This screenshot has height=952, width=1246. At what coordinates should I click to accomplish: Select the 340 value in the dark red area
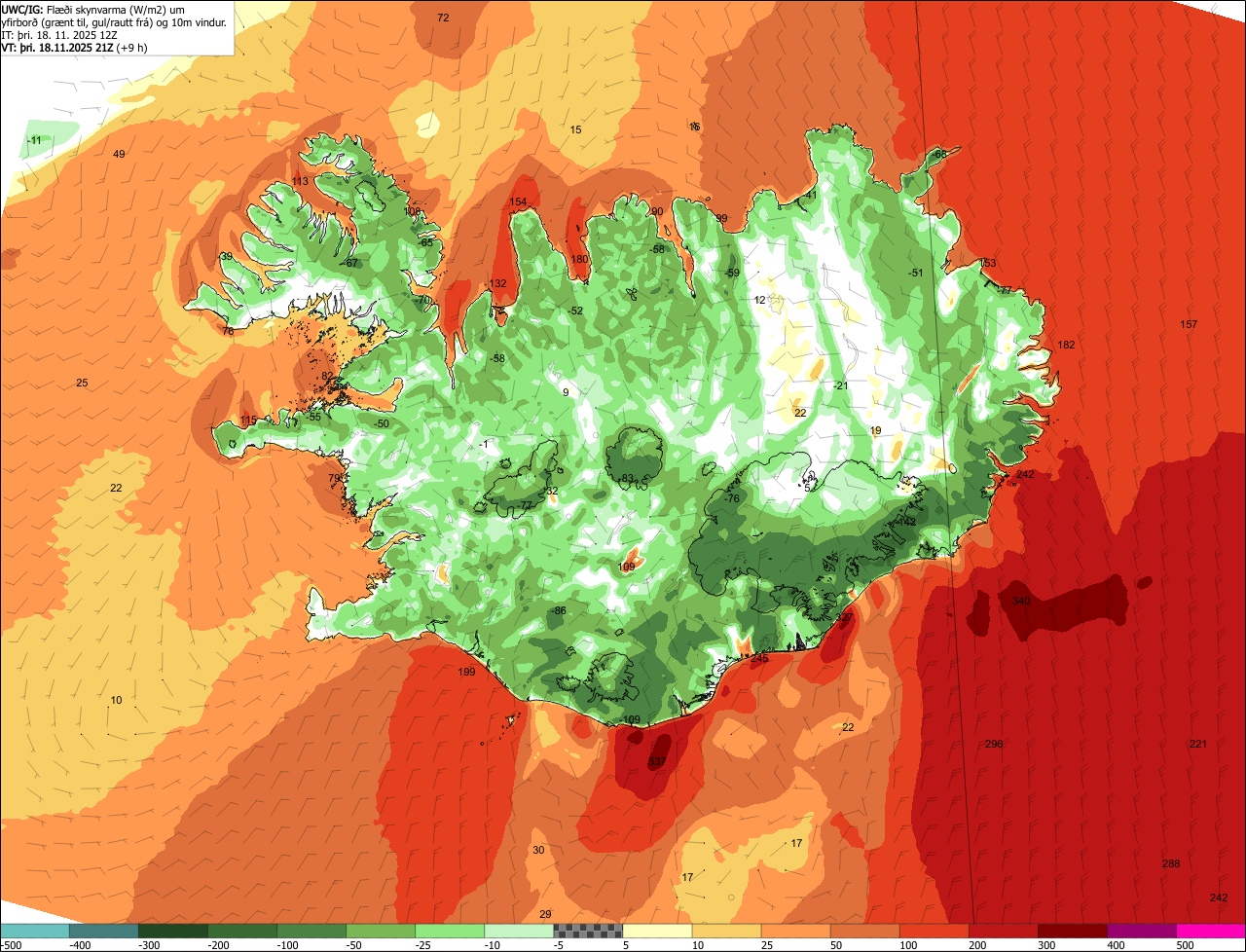[x=1021, y=602]
